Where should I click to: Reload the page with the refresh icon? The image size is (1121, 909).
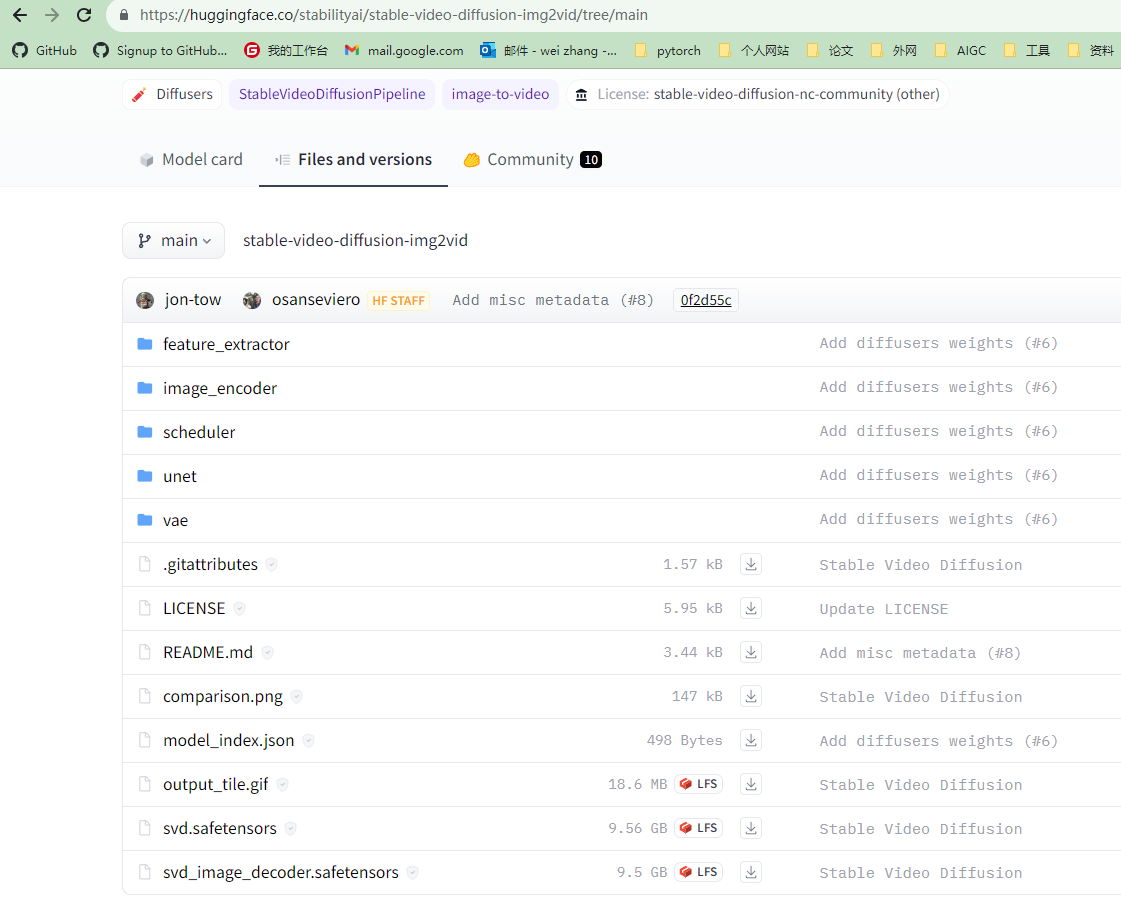coord(84,14)
